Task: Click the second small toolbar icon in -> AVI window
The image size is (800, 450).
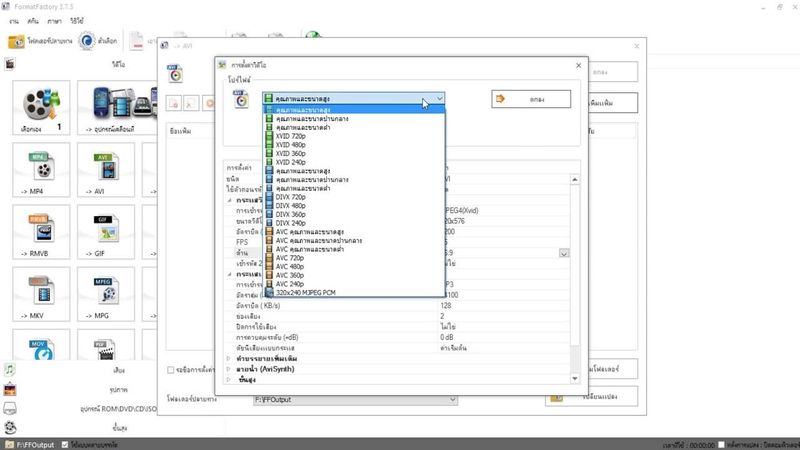Action: (x=191, y=103)
